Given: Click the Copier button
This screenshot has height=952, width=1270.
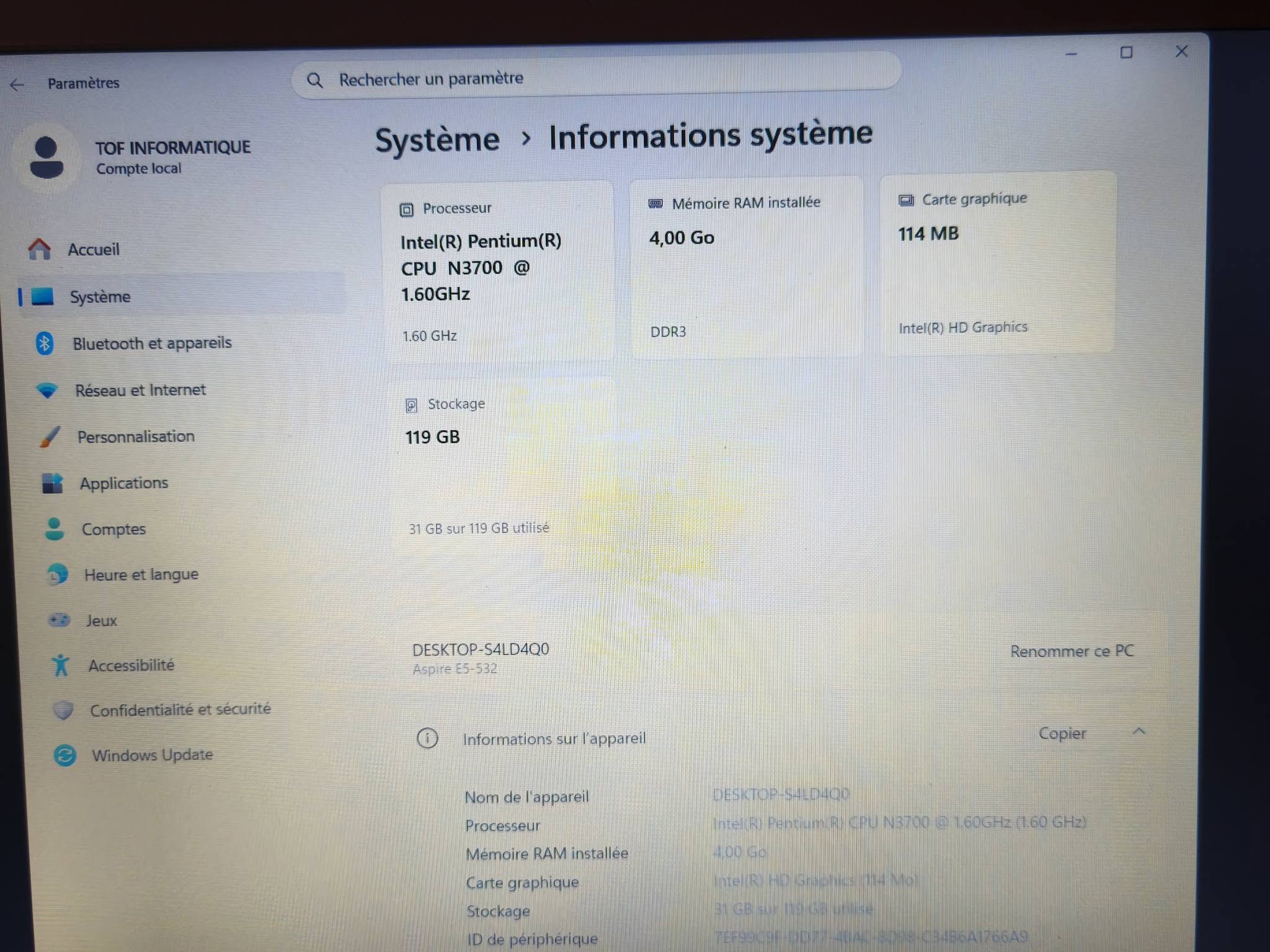Looking at the screenshot, I should click(x=1062, y=733).
